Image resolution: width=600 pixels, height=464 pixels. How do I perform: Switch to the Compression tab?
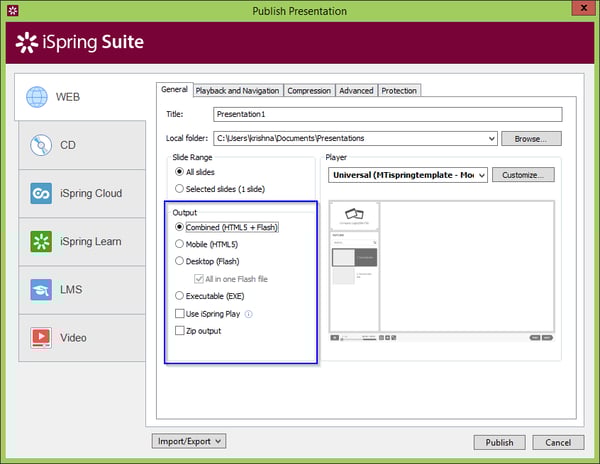click(309, 91)
